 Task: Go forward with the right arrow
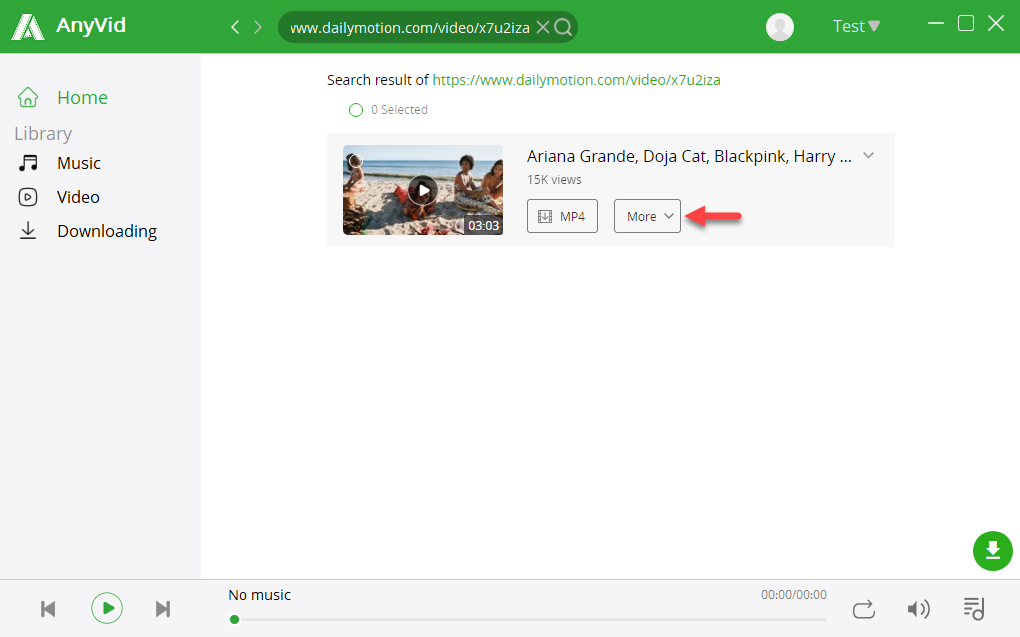click(x=258, y=27)
